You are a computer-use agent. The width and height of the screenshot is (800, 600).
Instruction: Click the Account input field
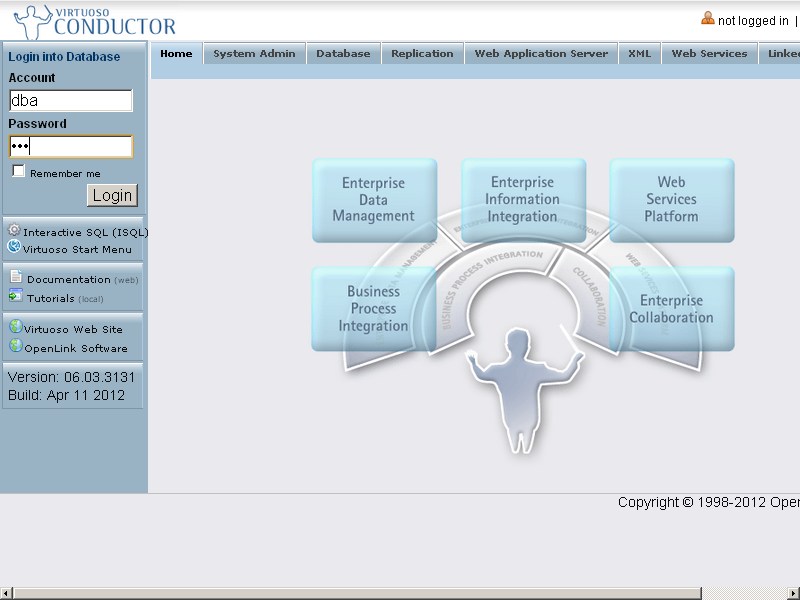pos(70,100)
